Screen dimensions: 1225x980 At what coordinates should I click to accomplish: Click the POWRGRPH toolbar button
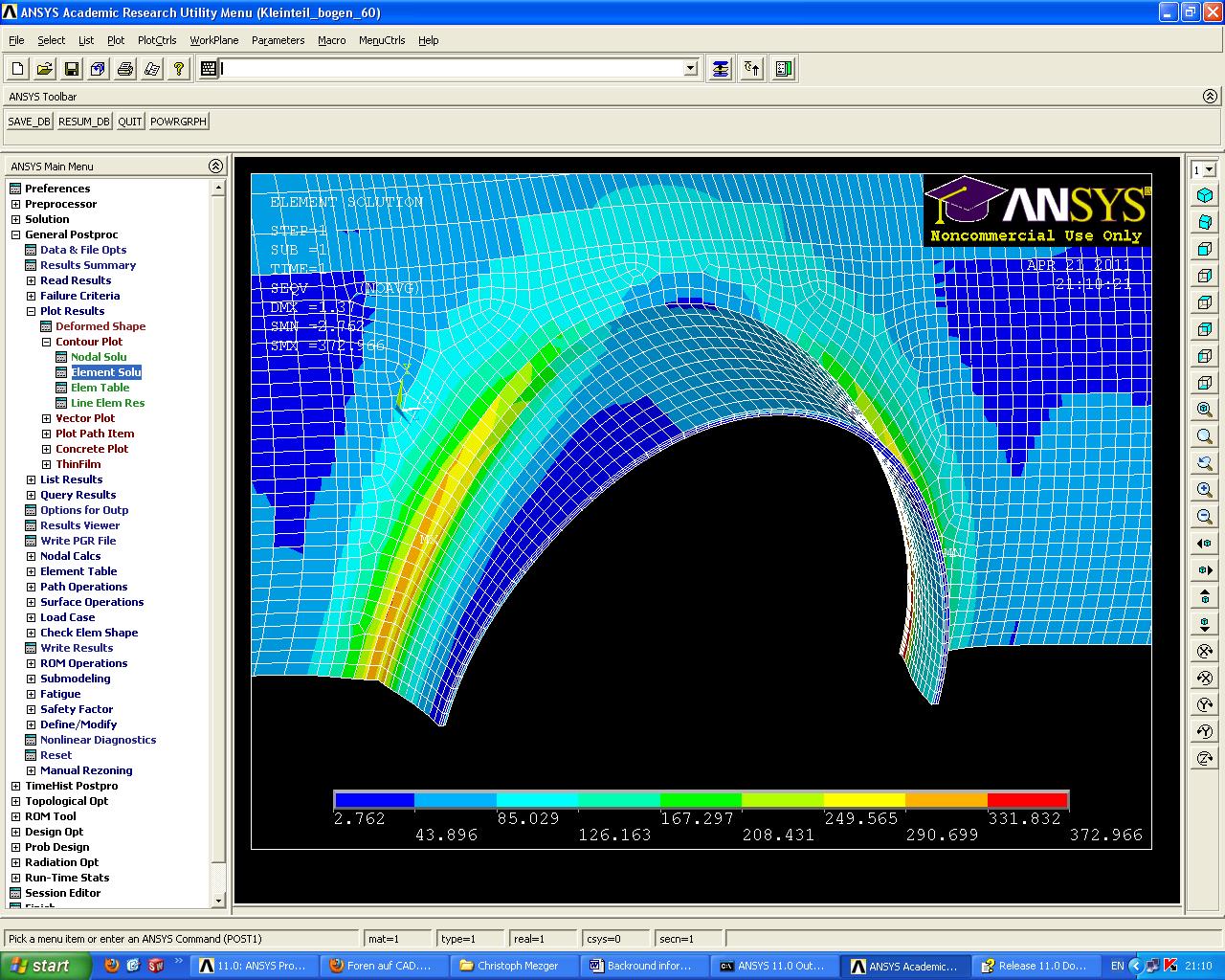[x=178, y=122]
